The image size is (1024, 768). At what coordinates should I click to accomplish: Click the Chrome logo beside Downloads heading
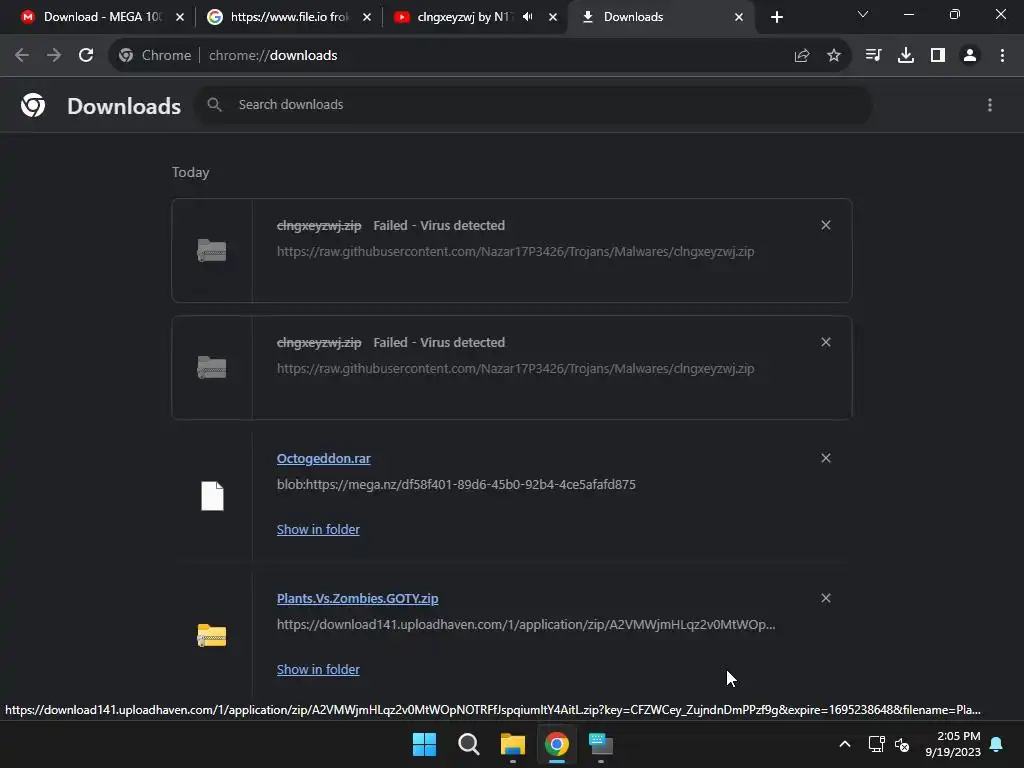tap(33, 105)
